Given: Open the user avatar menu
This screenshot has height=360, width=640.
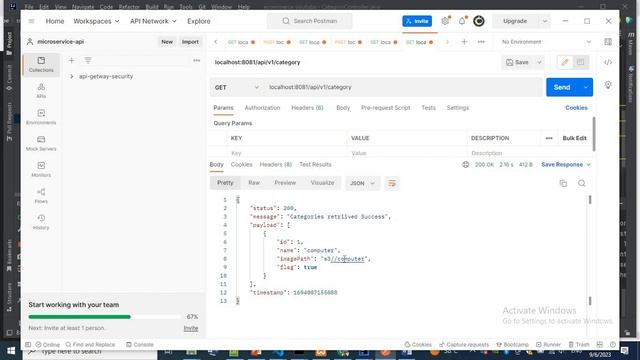Looking at the screenshot, I should click(x=479, y=21).
